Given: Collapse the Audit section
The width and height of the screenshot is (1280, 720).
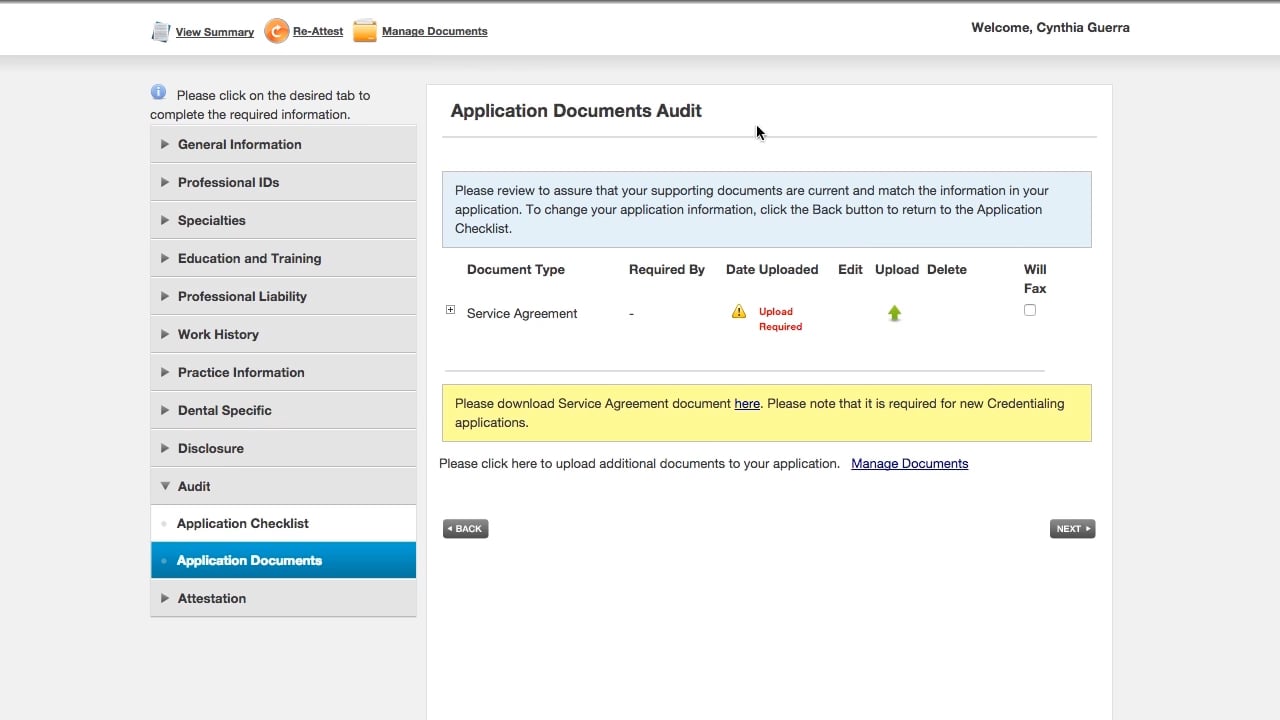Looking at the screenshot, I should coord(283,486).
